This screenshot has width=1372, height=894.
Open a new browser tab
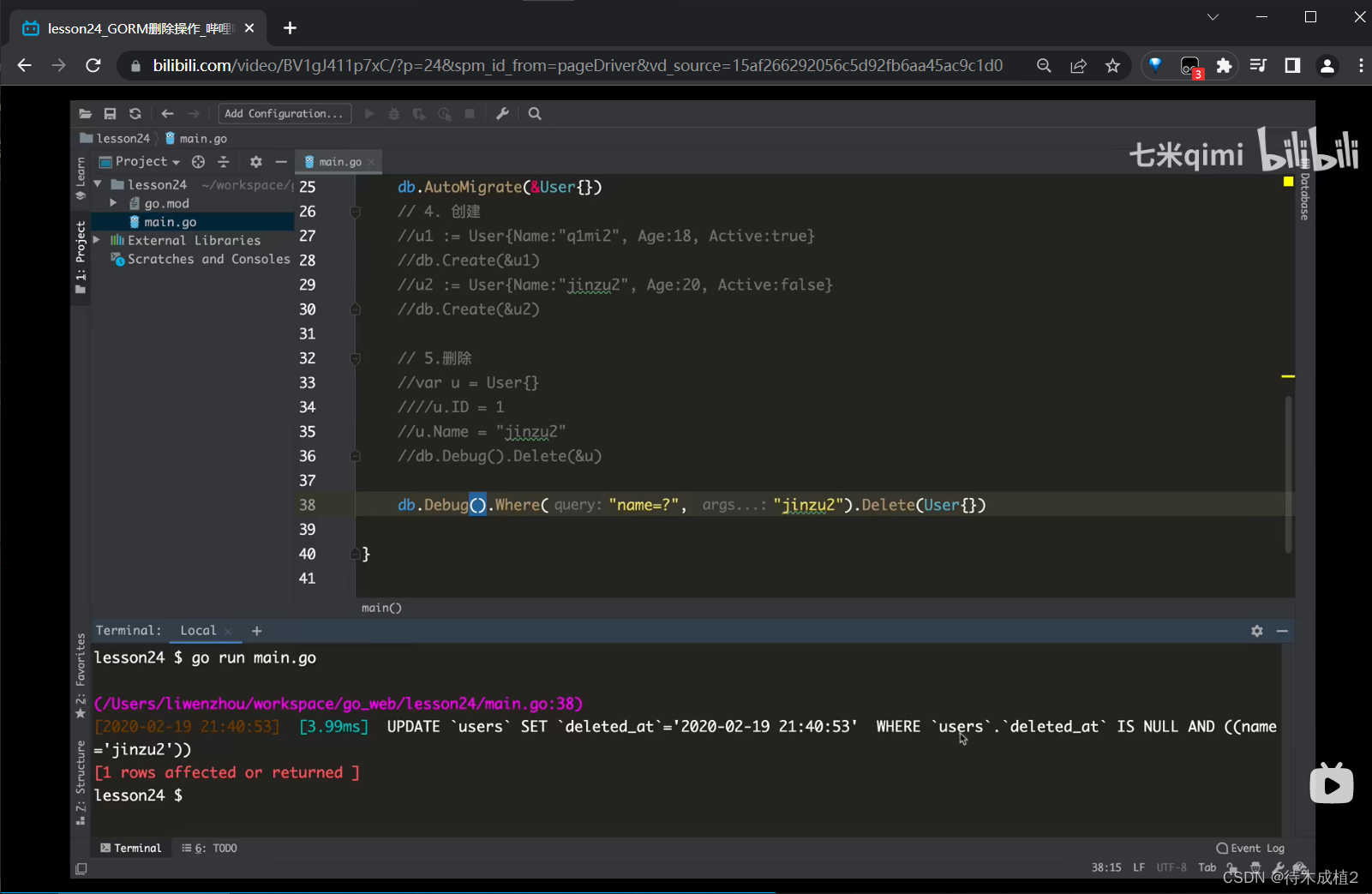tap(290, 28)
